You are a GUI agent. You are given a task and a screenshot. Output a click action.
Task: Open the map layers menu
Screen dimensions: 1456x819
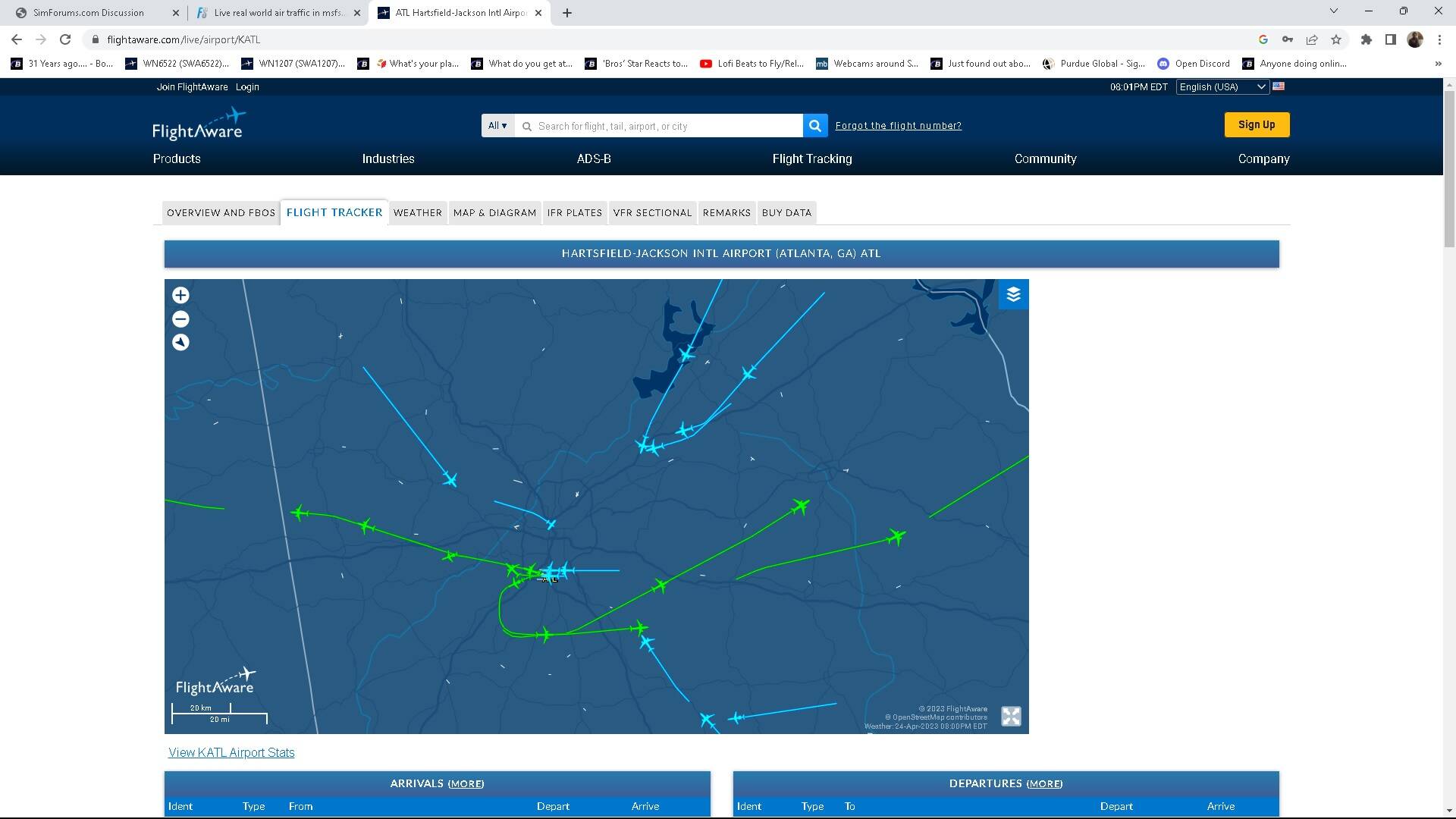click(x=1013, y=294)
